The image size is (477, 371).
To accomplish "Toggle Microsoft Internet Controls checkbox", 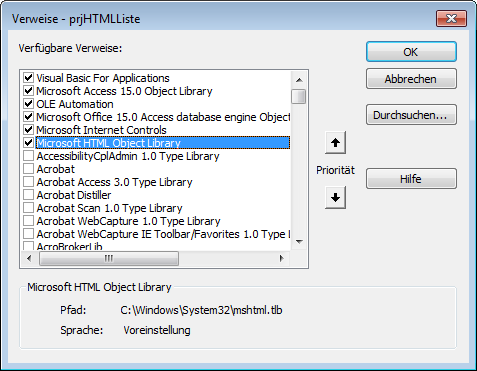I will click(28, 130).
